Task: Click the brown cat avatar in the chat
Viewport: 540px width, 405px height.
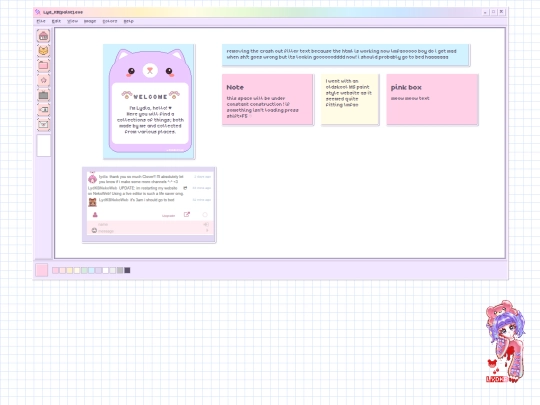Action: tap(92, 202)
